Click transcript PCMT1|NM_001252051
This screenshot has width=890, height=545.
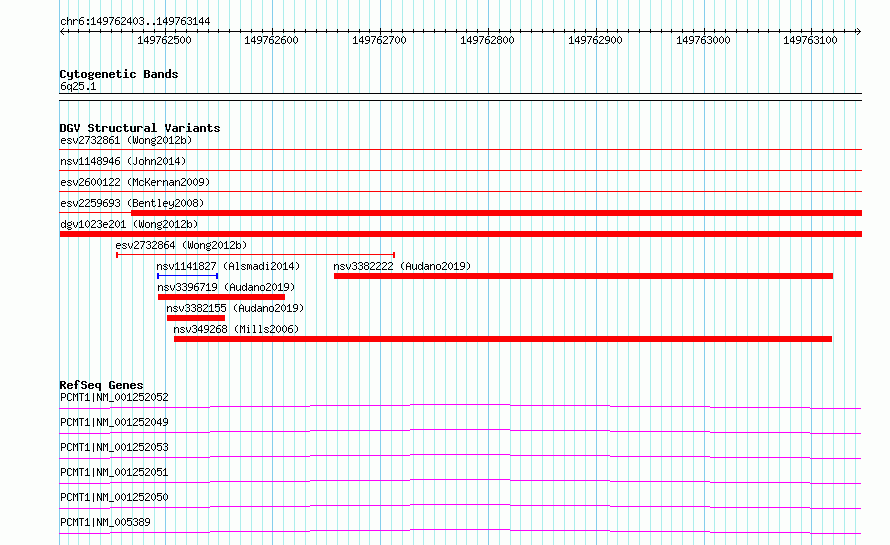[114, 472]
